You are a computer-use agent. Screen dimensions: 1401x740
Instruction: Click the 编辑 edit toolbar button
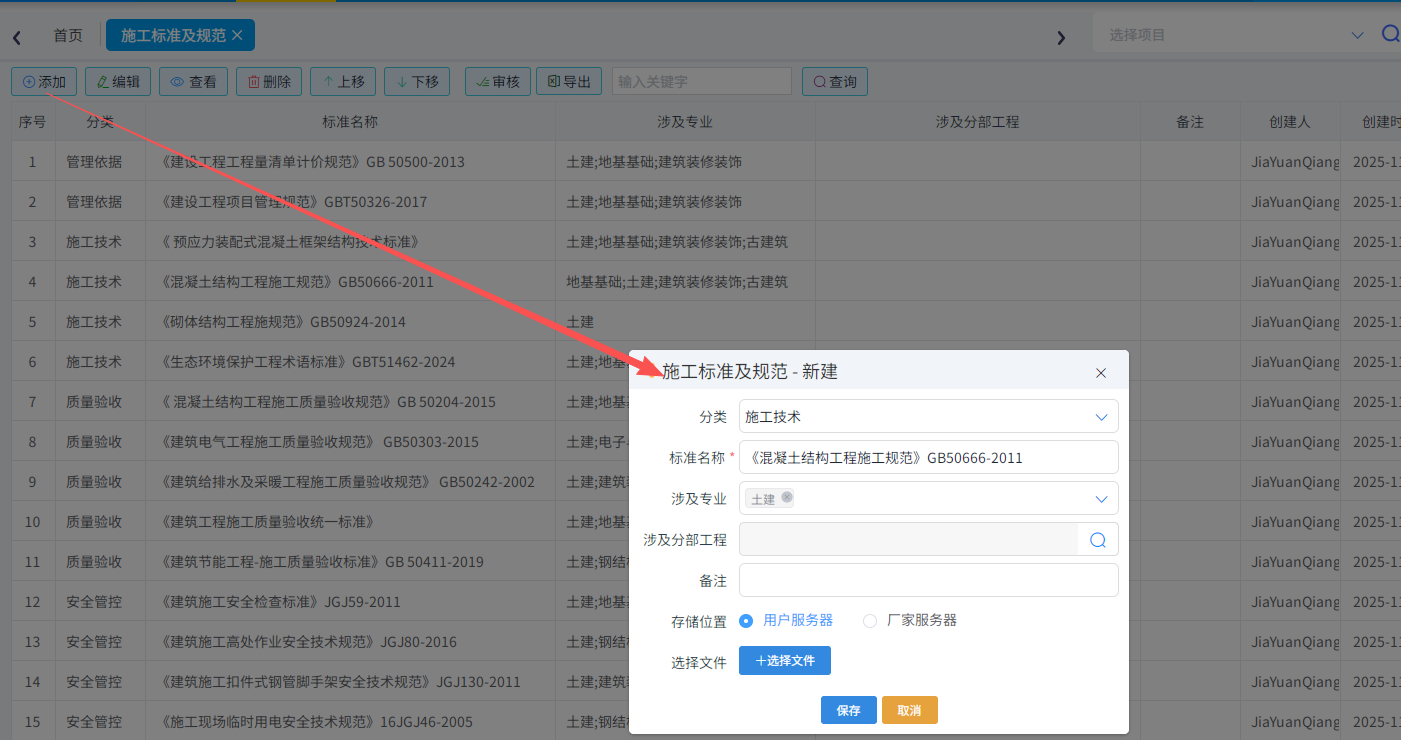click(118, 82)
